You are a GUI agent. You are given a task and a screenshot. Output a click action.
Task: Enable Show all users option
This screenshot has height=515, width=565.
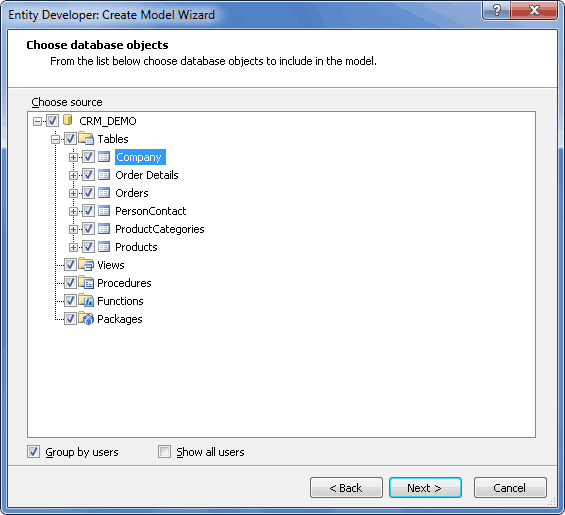164,452
